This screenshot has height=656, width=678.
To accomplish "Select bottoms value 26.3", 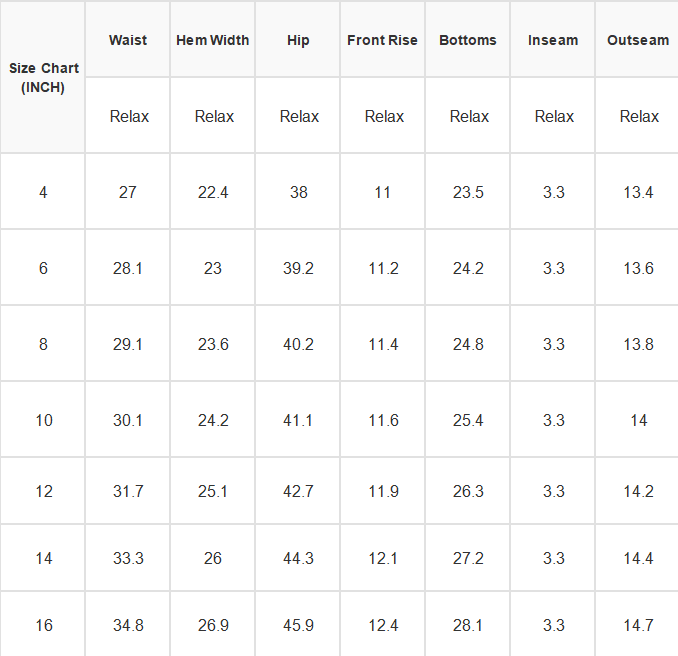I will coord(468,491).
